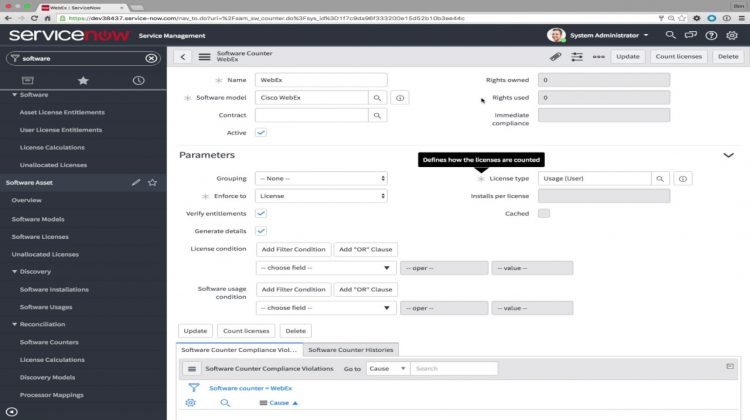Image resolution: width=750 pixels, height=420 pixels.
Task: Click the Name field containing WebEx
Action: [x=321, y=80]
